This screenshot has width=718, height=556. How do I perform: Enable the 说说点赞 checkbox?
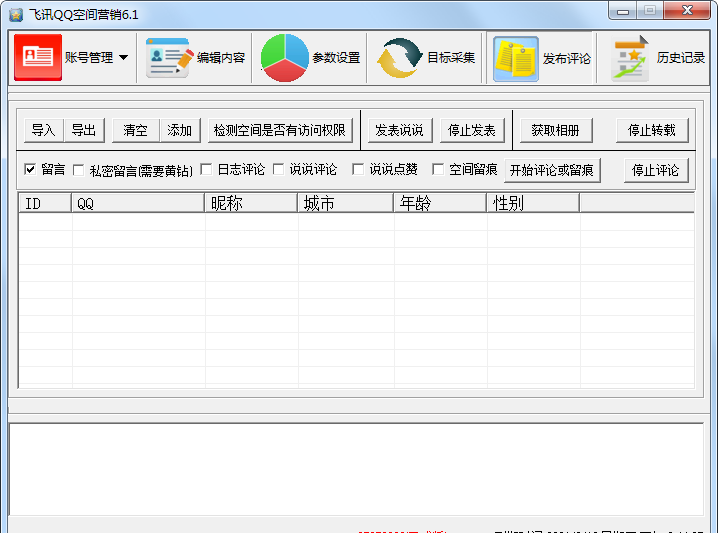click(358, 169)
